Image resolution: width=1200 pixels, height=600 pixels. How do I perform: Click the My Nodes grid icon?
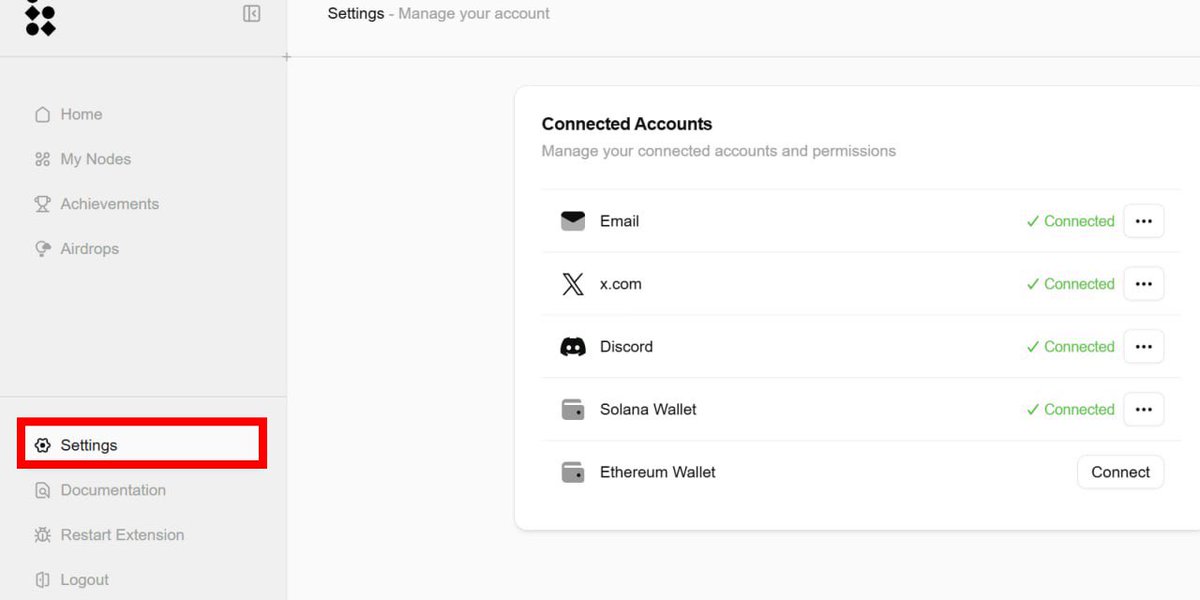tap(42, 159)
